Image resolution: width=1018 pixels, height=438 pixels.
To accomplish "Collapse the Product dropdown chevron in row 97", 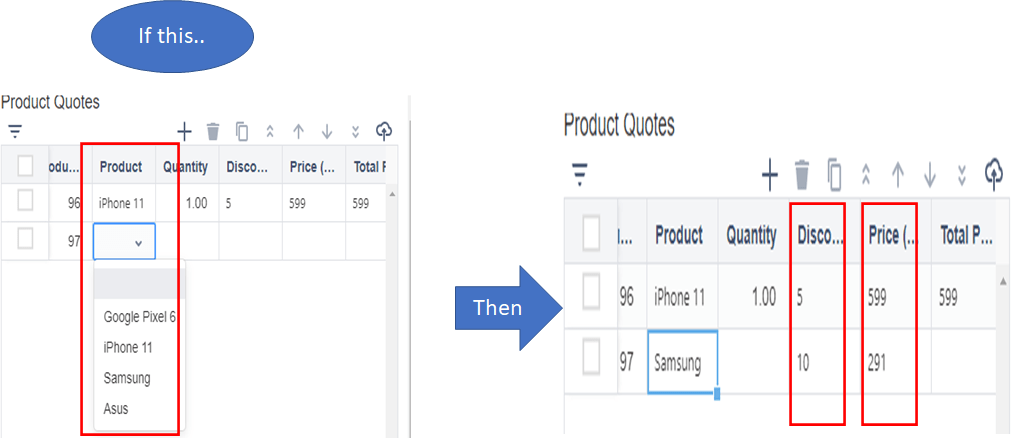I will coord(138,242).
